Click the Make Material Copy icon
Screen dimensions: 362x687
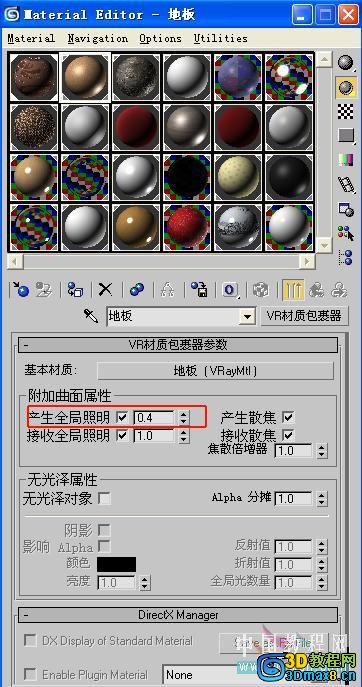coord(137,290)
